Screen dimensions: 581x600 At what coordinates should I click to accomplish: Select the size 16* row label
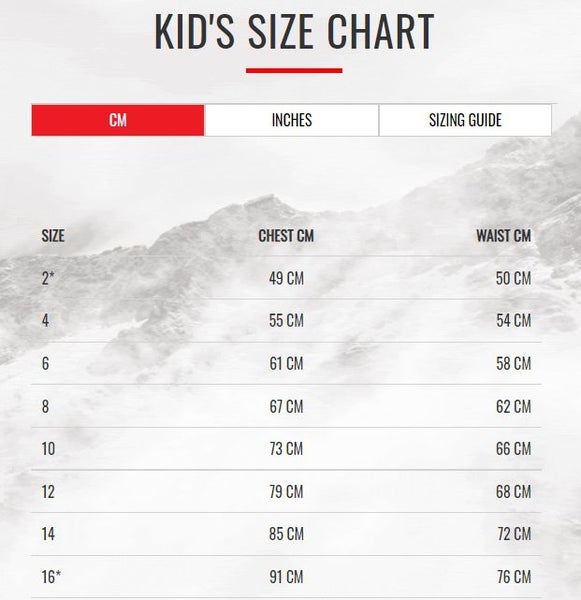51,577
